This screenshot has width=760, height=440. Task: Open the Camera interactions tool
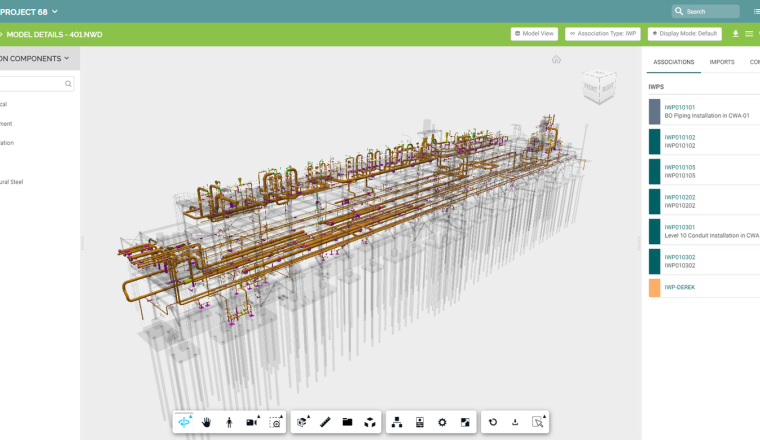click(x=252, y=422)
